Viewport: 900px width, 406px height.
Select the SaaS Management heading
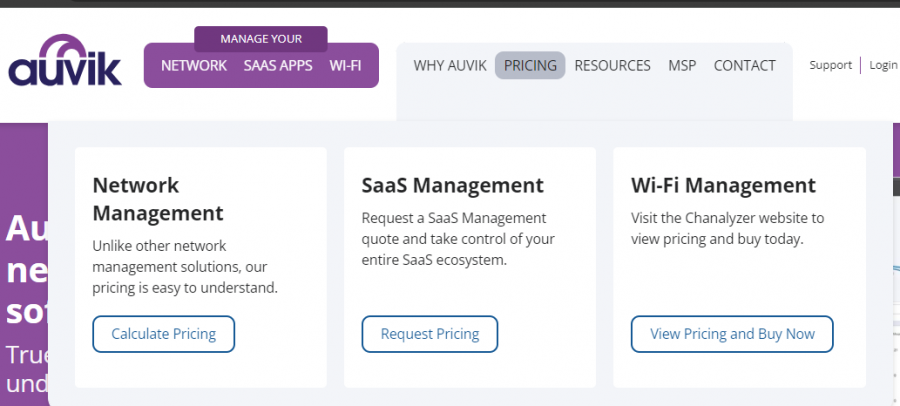452,185
